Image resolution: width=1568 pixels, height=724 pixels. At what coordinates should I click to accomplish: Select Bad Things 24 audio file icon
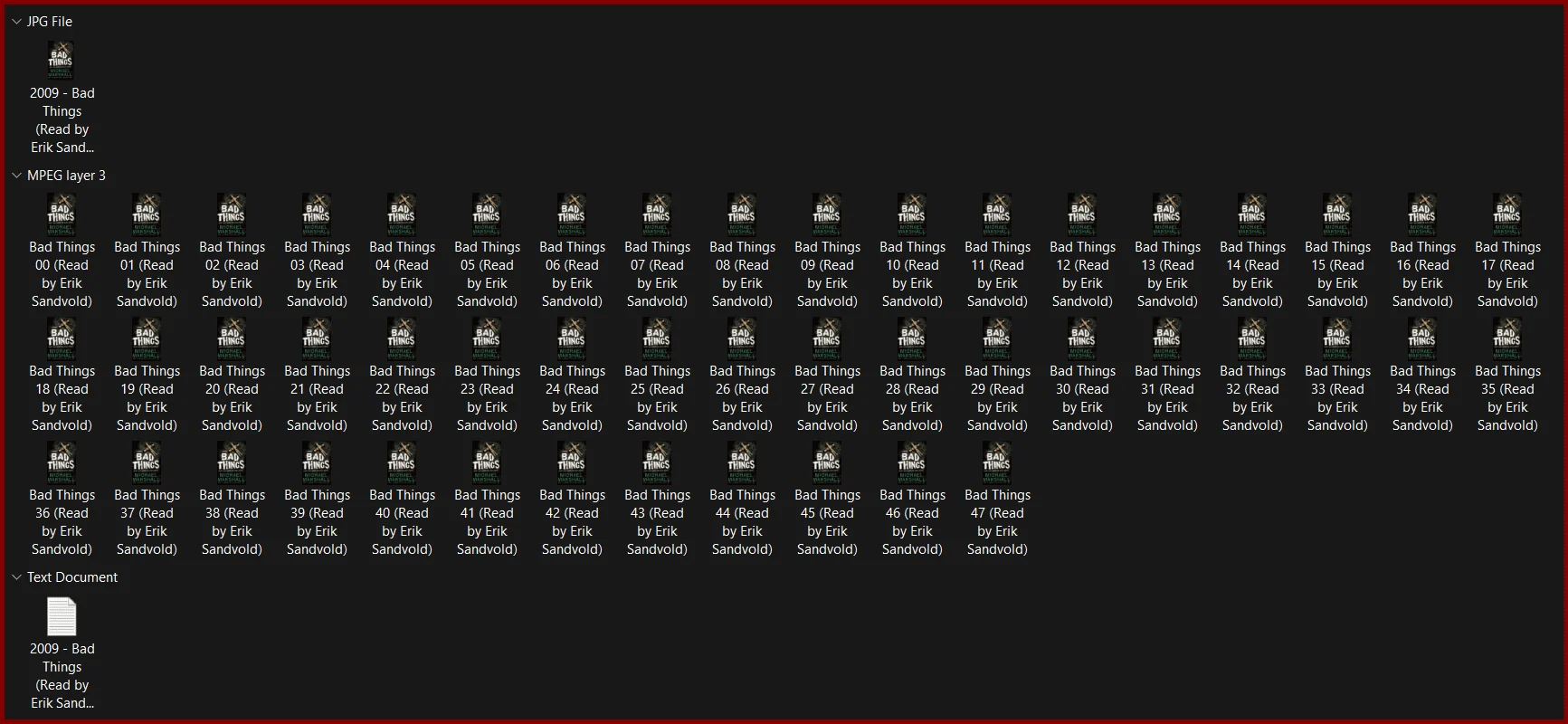[572, 338]
